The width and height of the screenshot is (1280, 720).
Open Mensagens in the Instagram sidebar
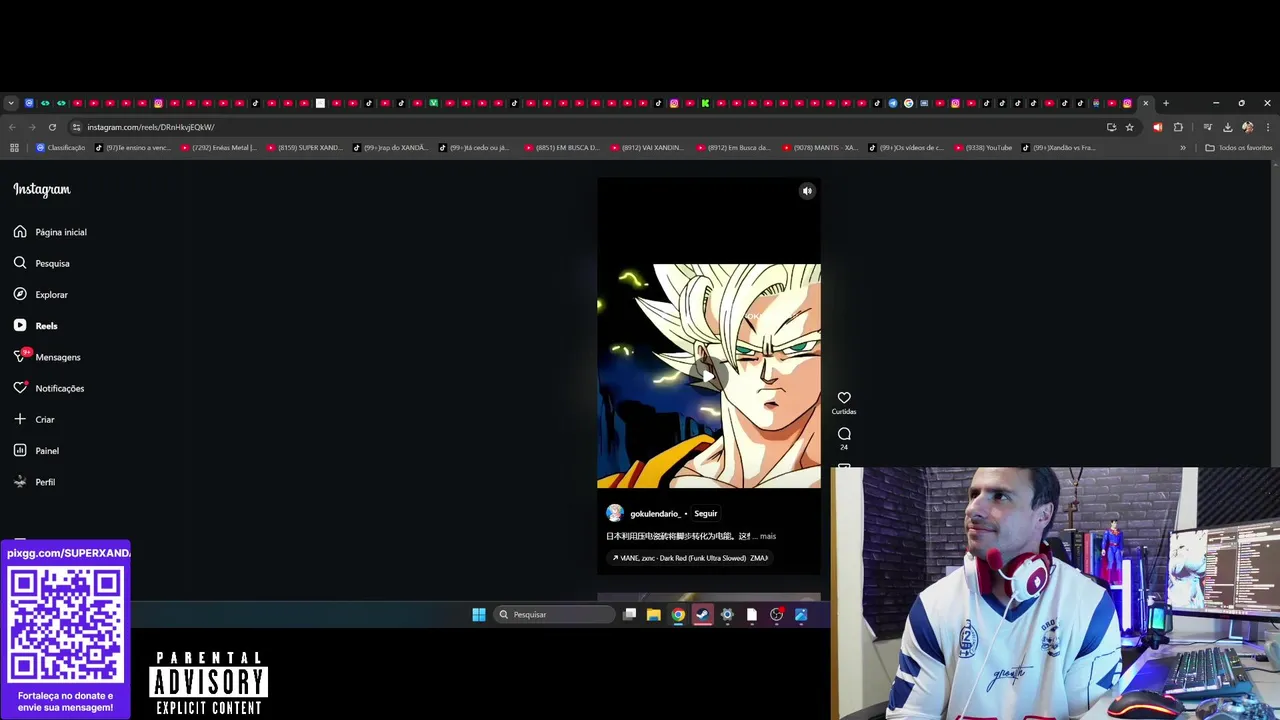pos(47,357)
